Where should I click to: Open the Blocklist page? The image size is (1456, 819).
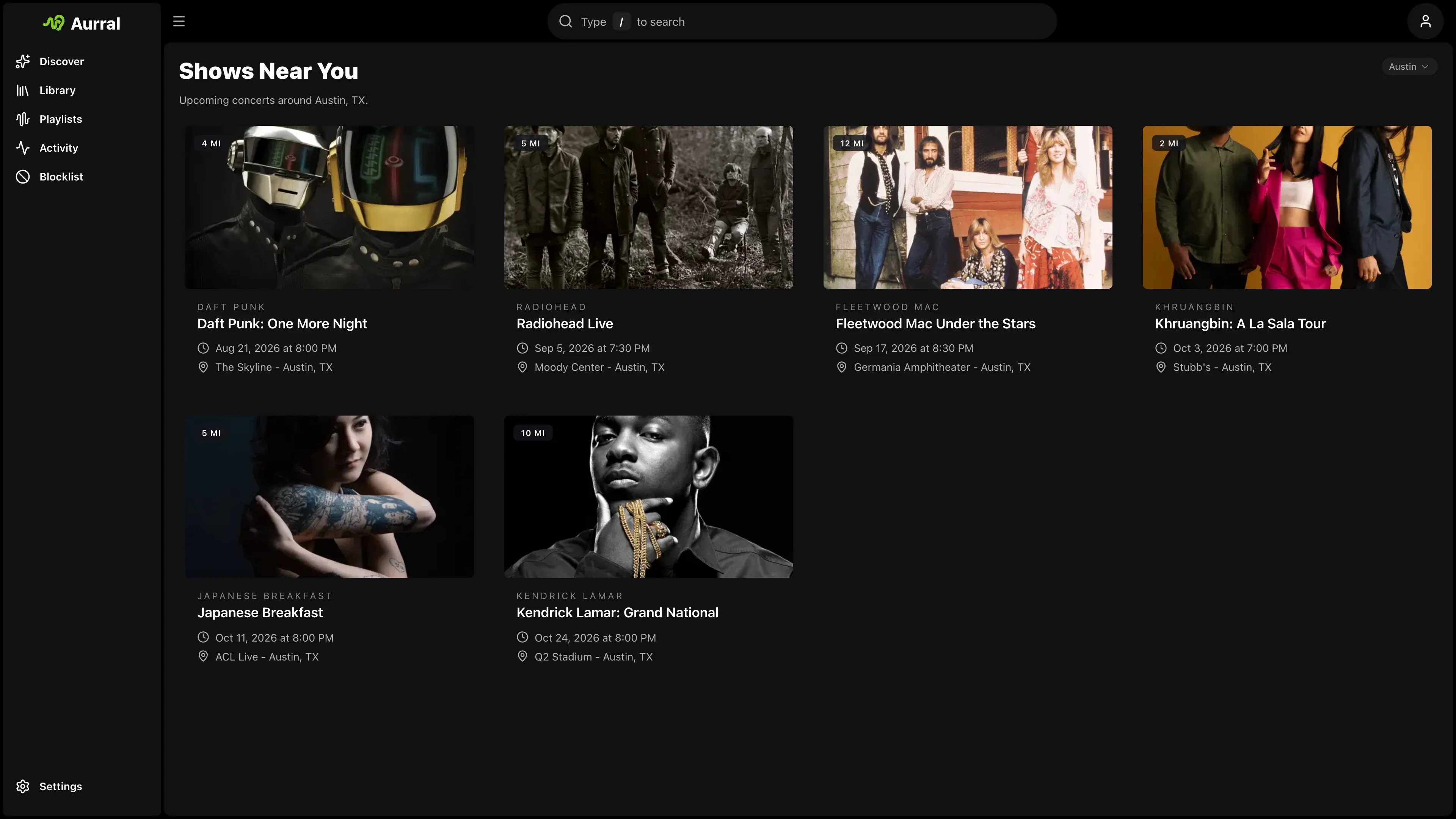(61, 177)
